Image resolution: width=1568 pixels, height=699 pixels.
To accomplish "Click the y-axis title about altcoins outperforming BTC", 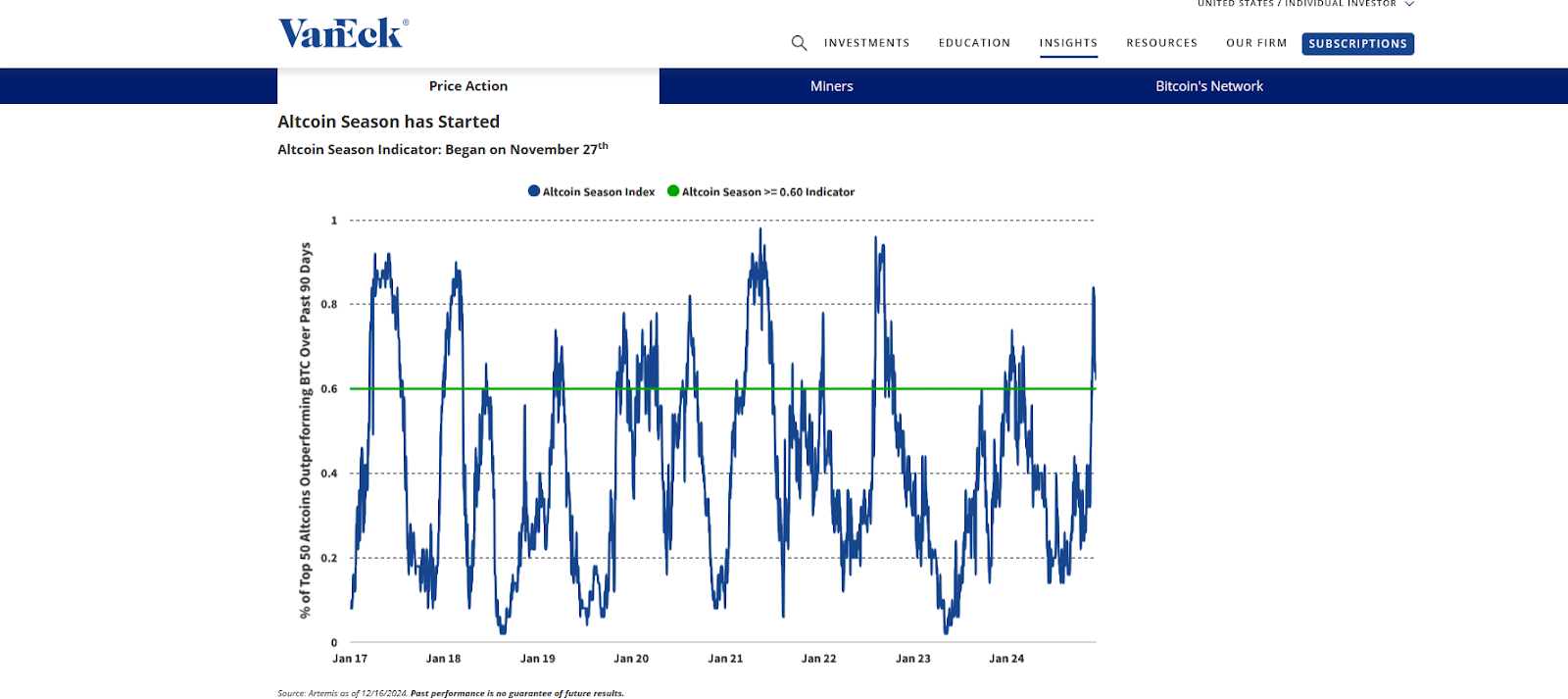I will point(305,430).
